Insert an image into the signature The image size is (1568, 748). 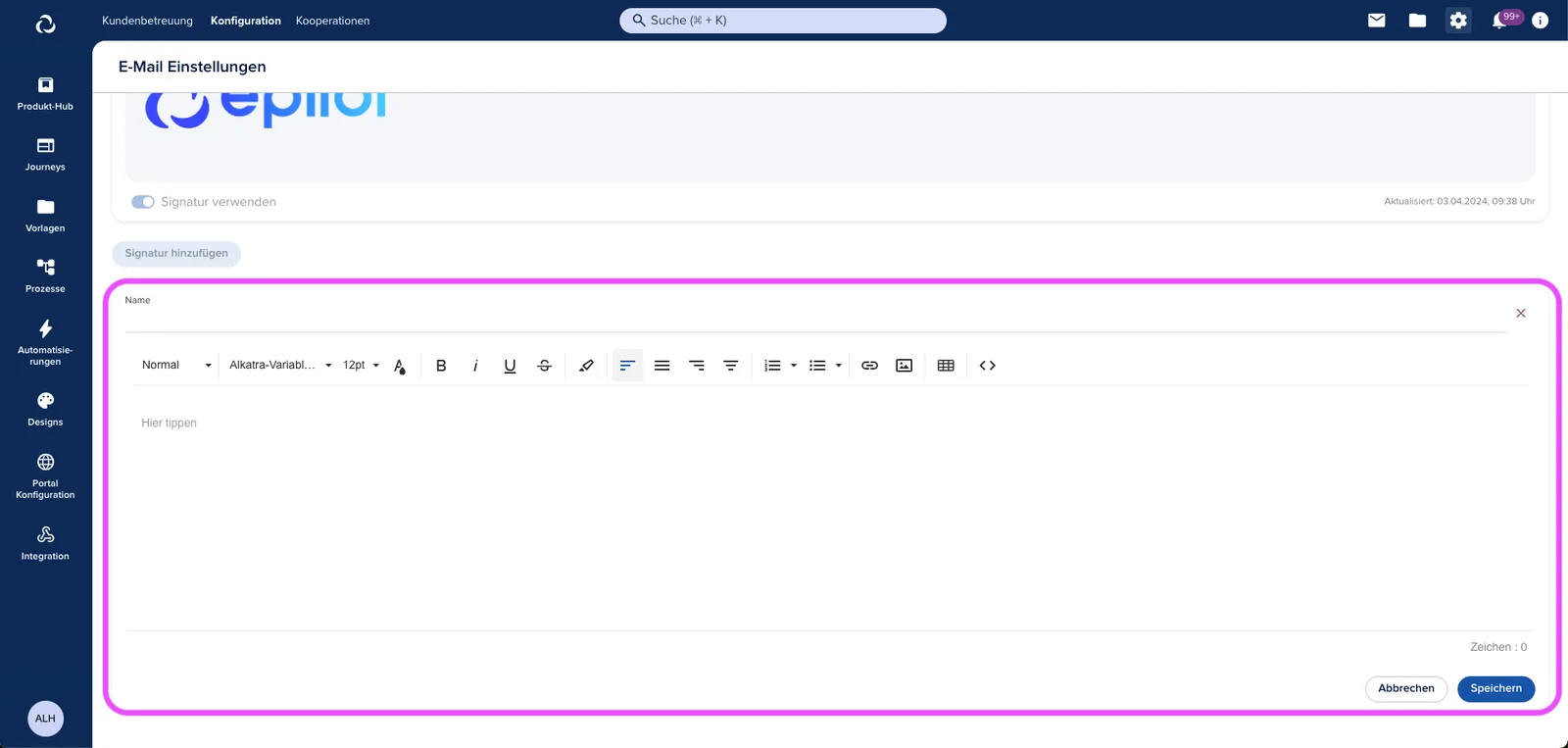pyautogui.click(x=905, y=366)
